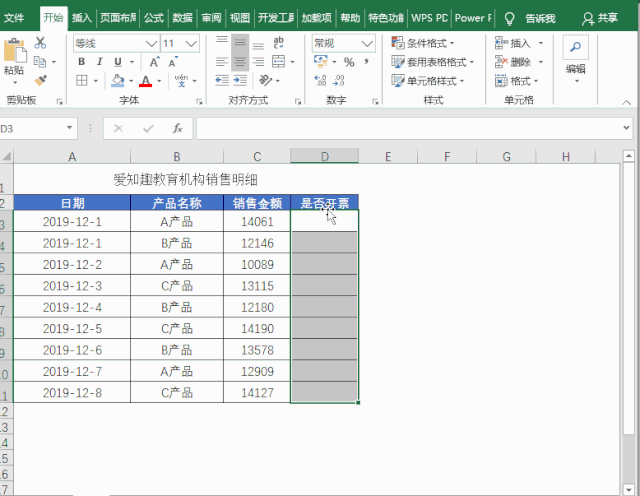Click the insert function fx icon

coord(178,129)
